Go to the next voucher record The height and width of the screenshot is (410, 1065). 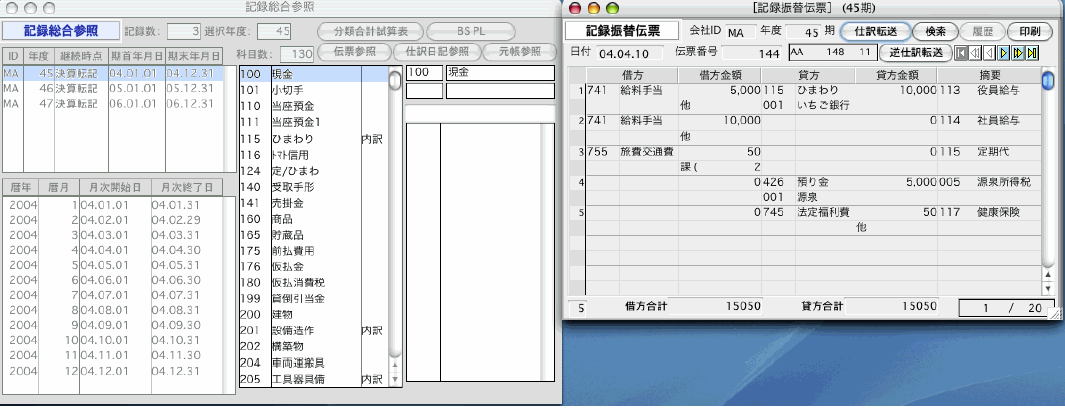tap(1004, 53)
